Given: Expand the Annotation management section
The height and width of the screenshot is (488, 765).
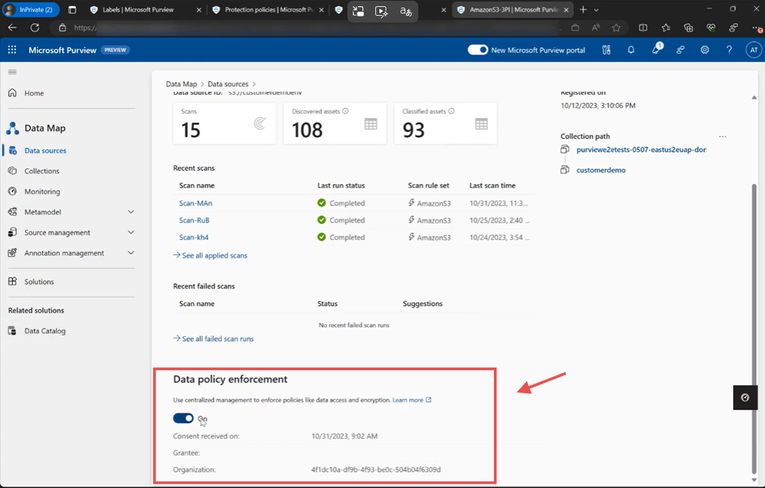Looking at the screenshot, I should [x=131, y=253].
